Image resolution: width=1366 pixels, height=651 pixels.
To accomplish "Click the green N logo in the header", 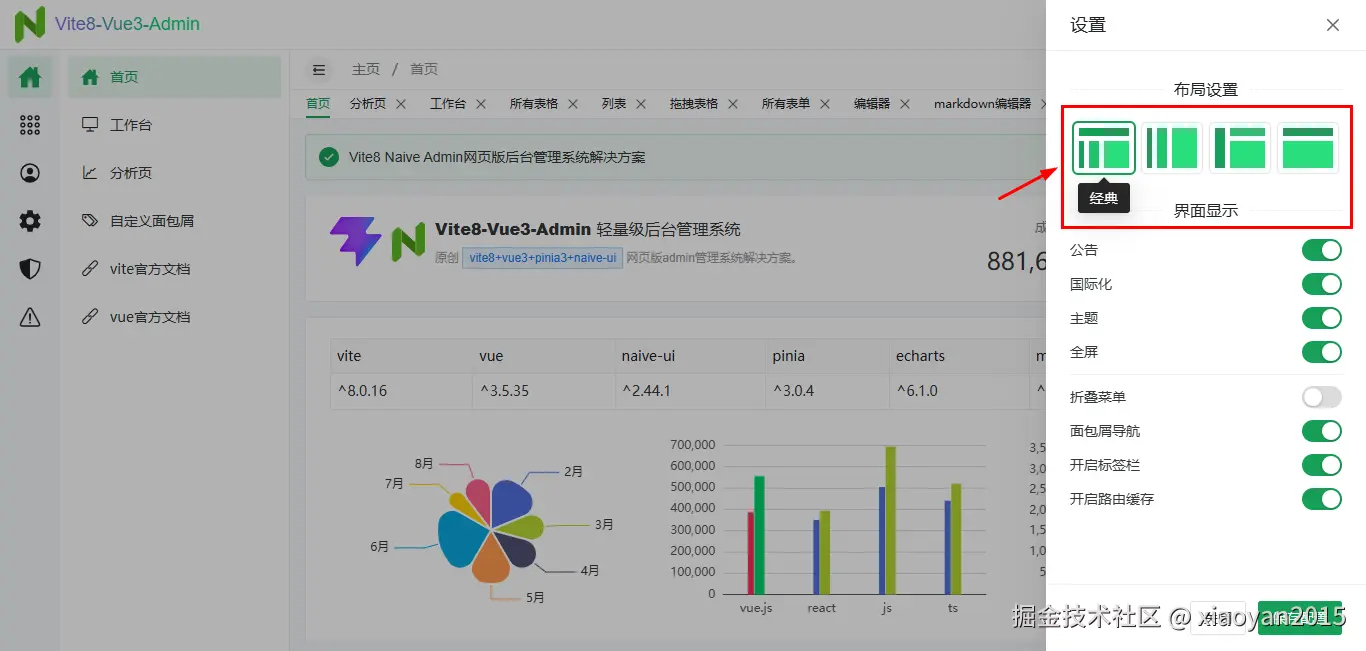I will click(x=30, y=24).
